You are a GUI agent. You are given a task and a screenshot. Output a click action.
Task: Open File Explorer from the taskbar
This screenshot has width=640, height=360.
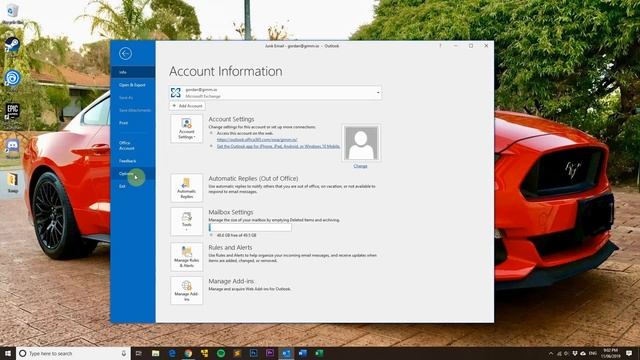click(156, 353)
